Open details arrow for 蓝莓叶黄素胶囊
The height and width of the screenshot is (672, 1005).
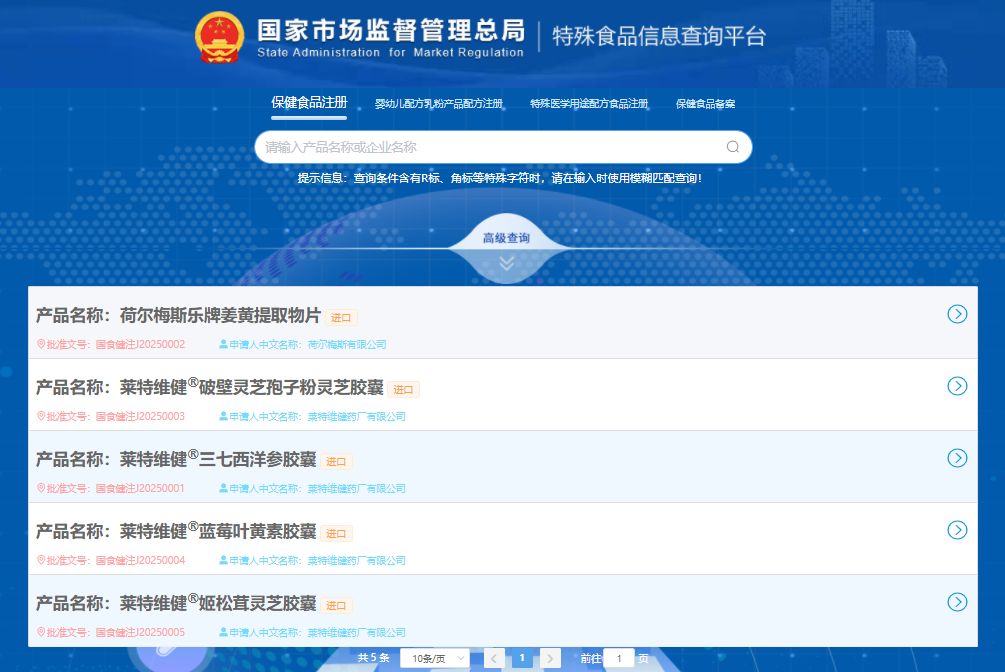(x=957, y=529)
